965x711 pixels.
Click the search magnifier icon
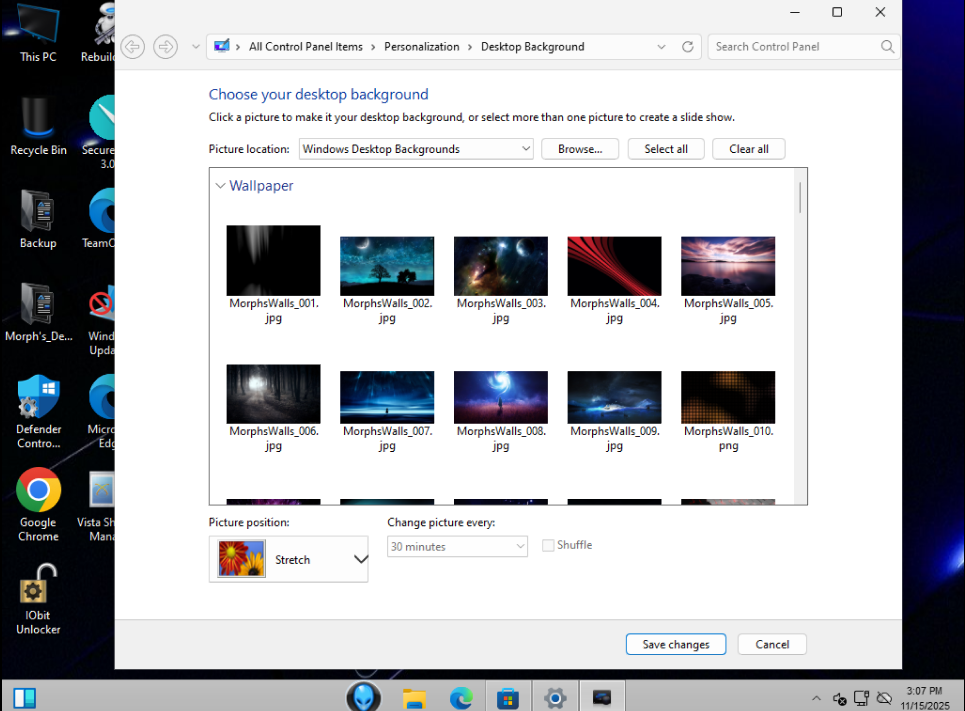(887, 47)
